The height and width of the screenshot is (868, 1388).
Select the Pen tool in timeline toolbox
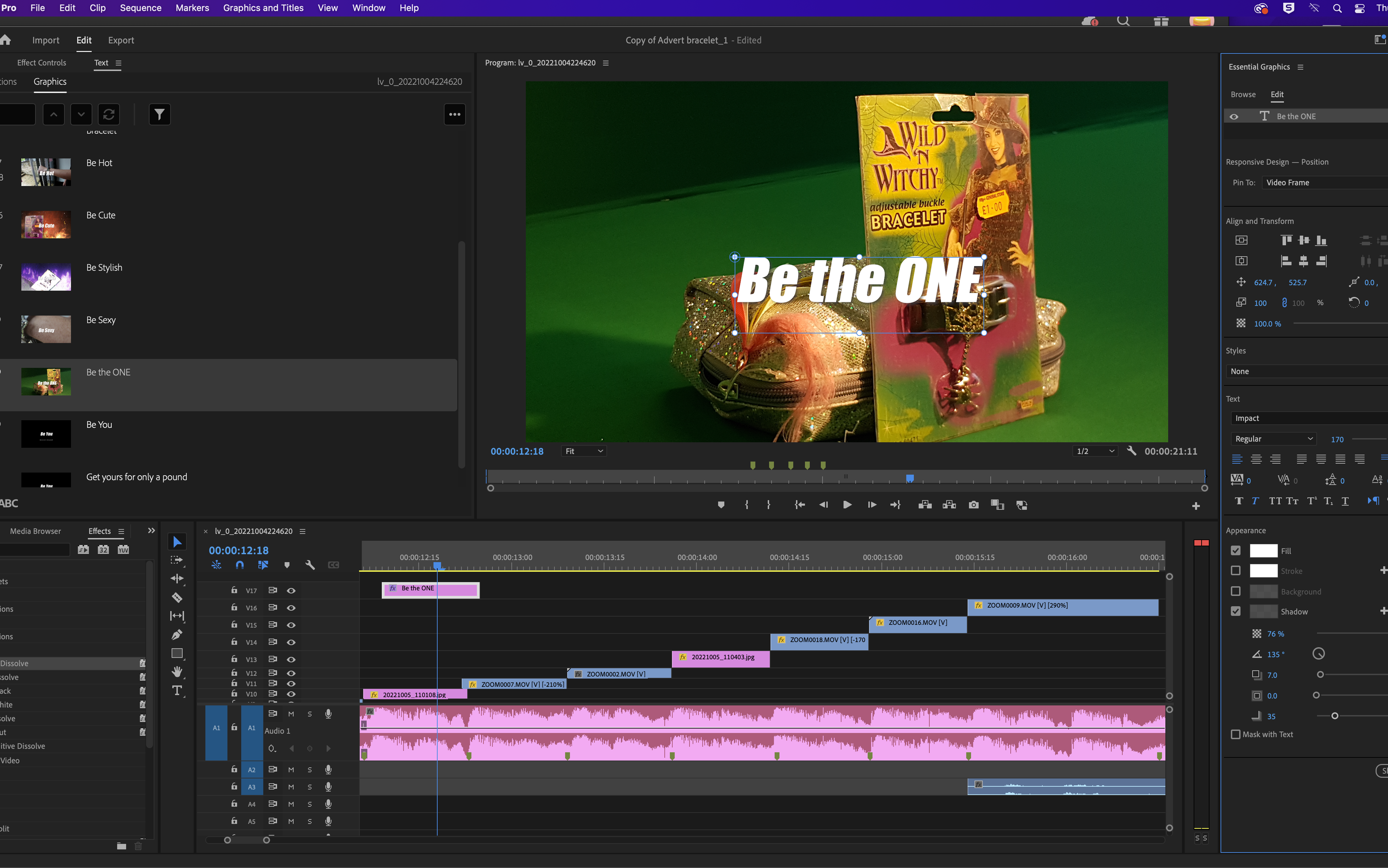[177, 634]
